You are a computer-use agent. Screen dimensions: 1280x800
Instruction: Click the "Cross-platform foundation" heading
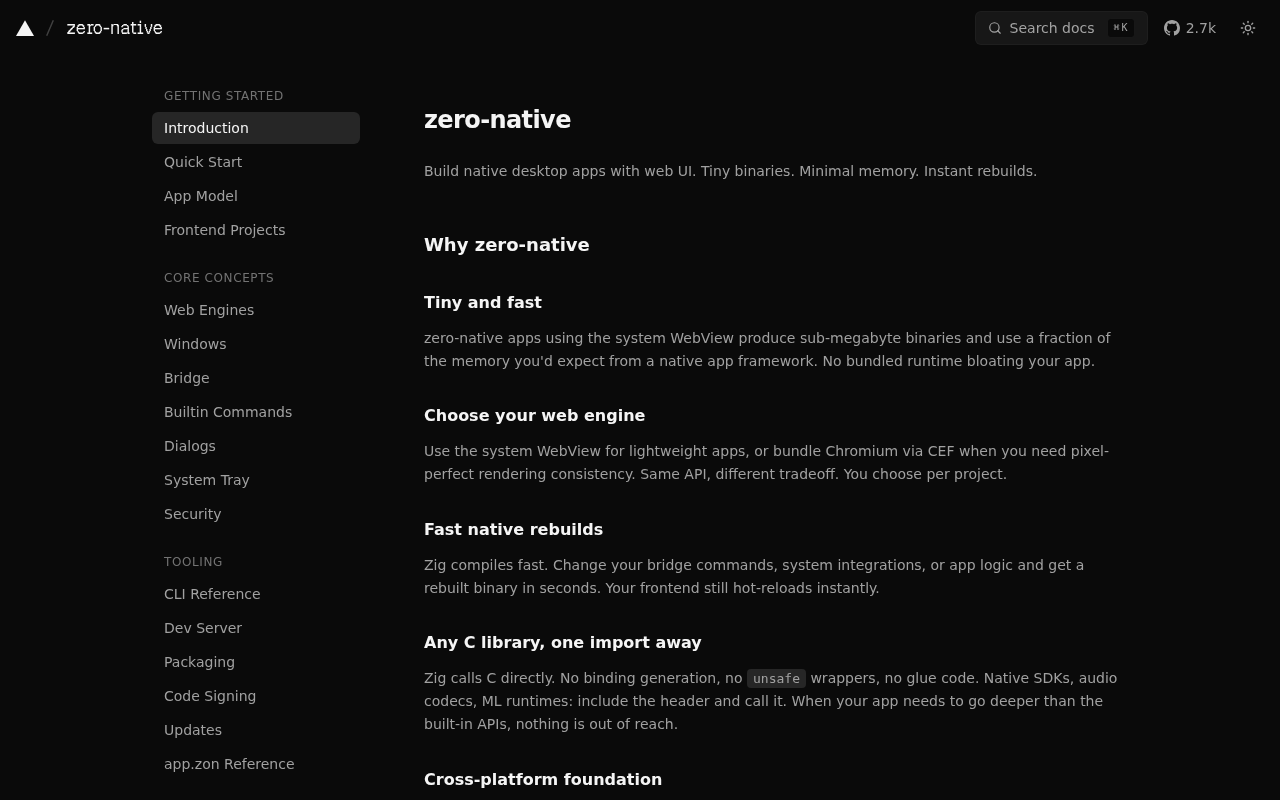pos(543,779)
